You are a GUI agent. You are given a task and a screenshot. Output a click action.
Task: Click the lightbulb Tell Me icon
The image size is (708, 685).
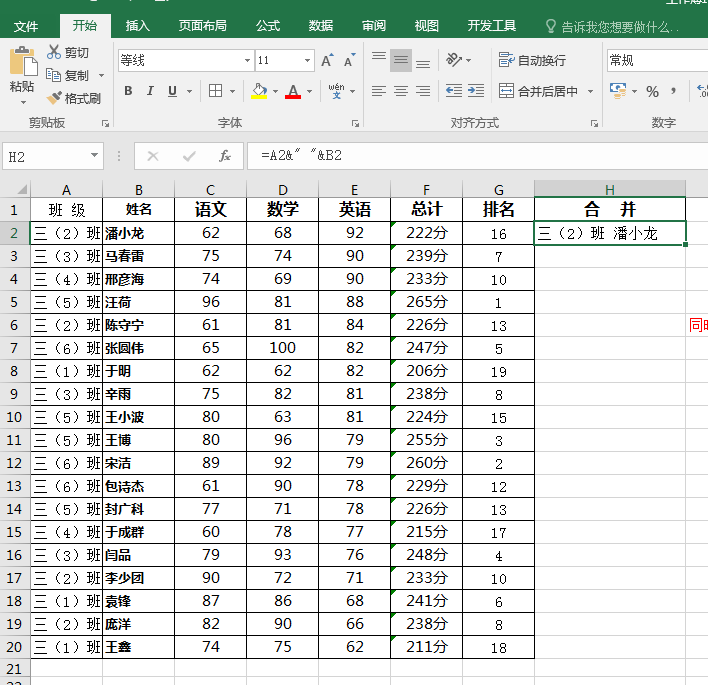click(550, 26)
